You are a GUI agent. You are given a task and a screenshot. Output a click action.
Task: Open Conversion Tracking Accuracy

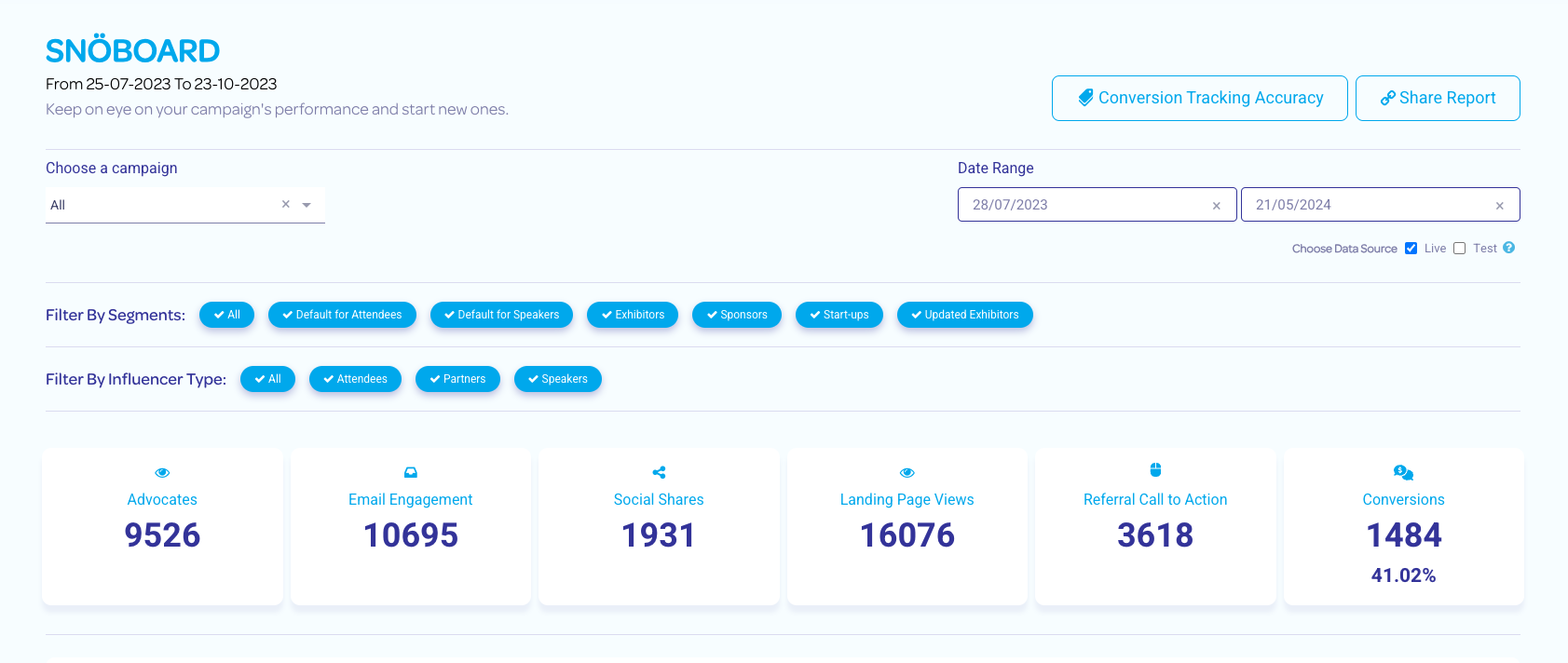[1199, 98]
